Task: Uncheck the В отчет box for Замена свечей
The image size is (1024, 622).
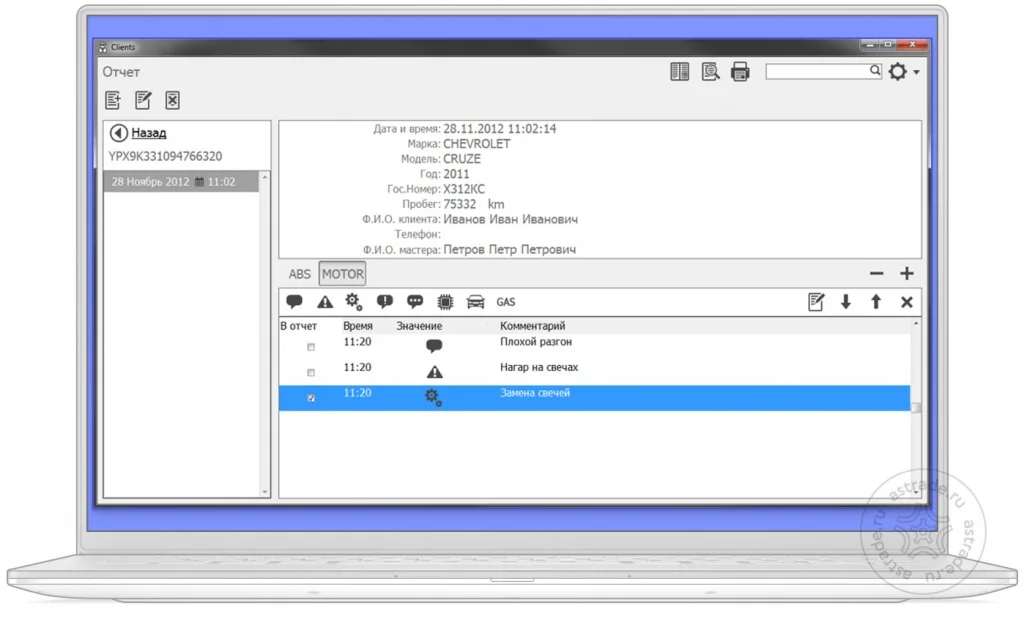Action: click(x=311, y=396)
